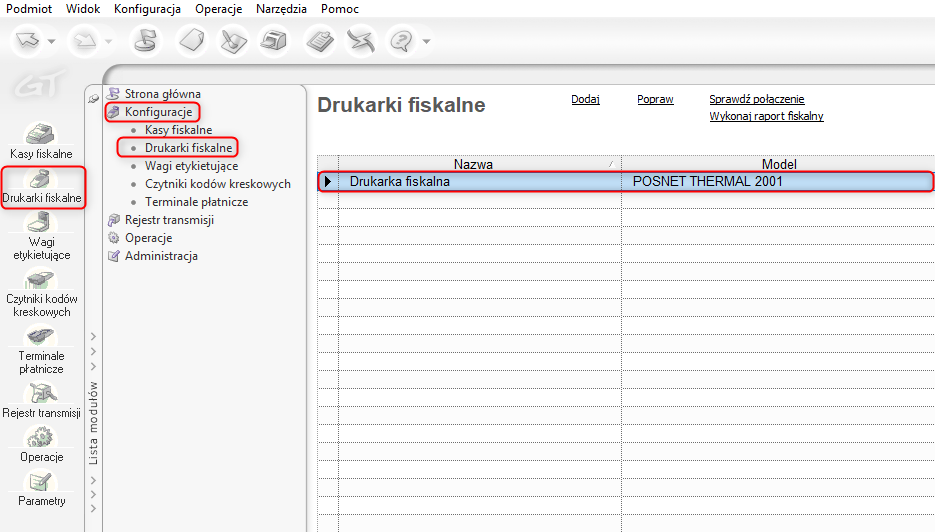This screenshot has width=935, height=532.
Task: Click the blank sheet toolbar icon
Action: pyautogui.click(x=192, y=41)
